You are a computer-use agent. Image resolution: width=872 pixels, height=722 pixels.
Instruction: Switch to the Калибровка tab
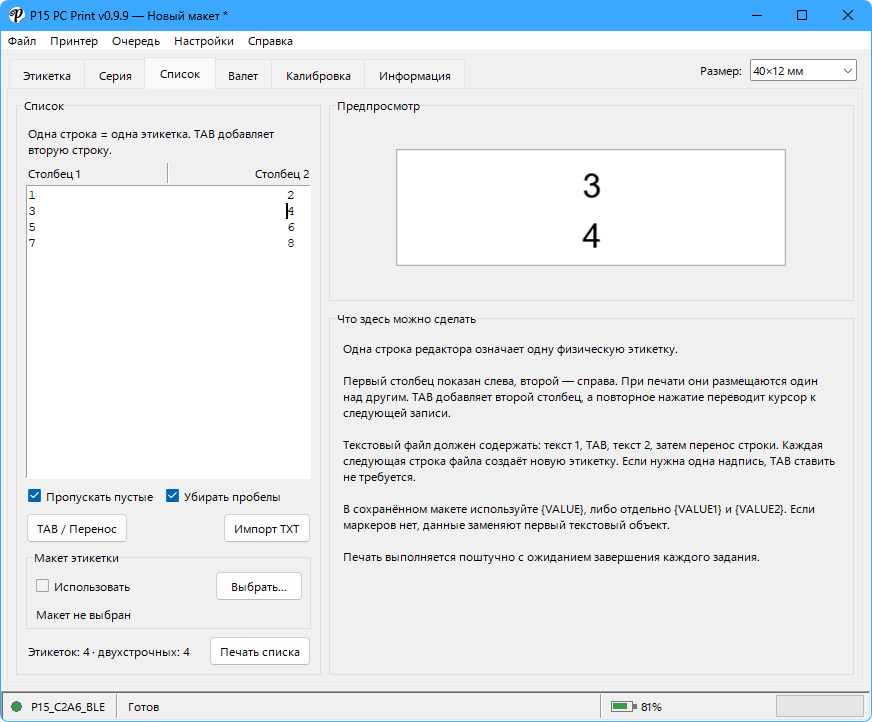[318, 76]
